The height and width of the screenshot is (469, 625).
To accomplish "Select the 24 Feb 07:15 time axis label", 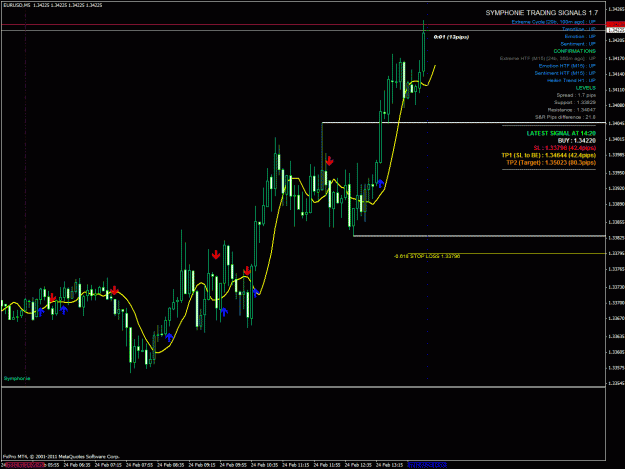I will (x=108, y=465).
